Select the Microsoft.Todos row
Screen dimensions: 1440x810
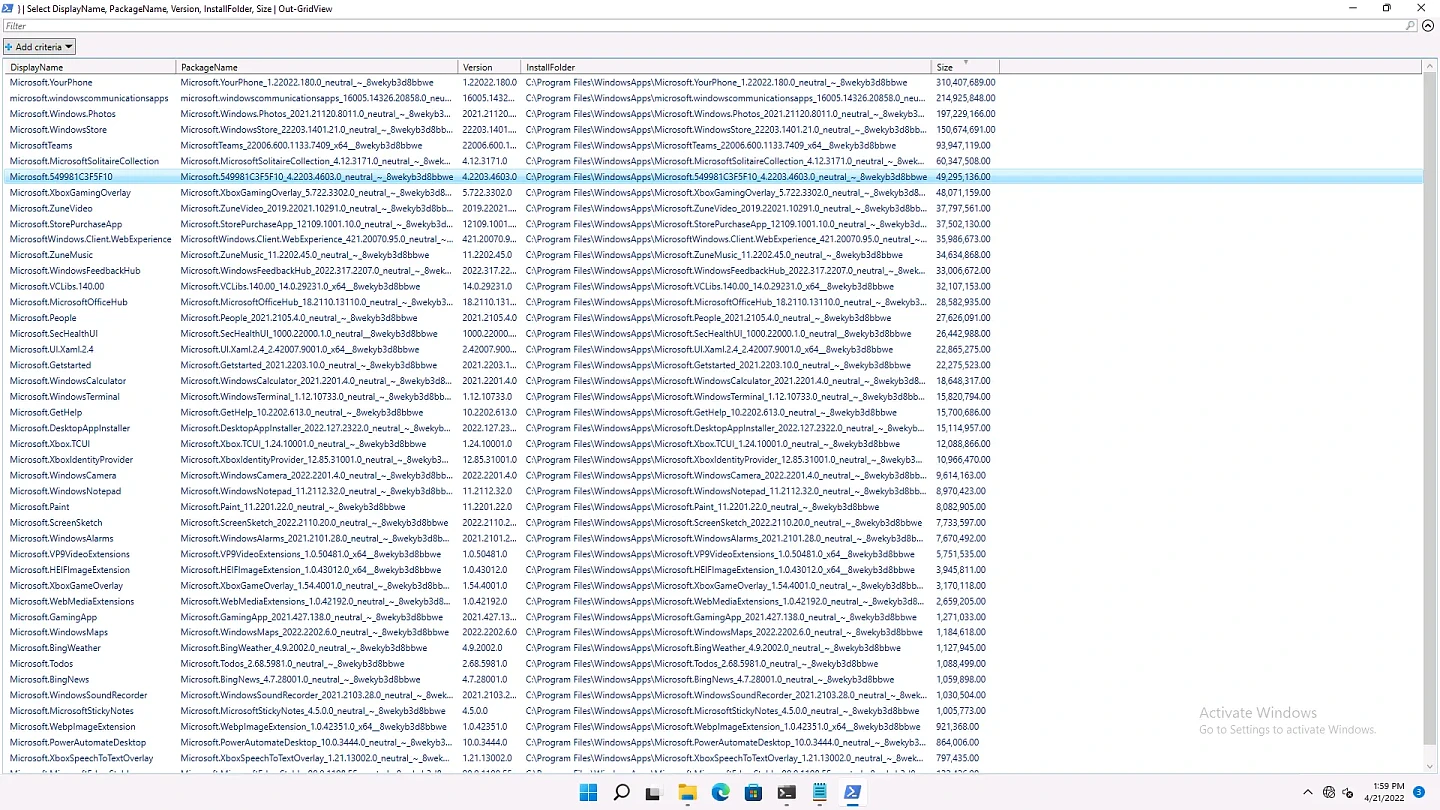(x=713, y=664)
